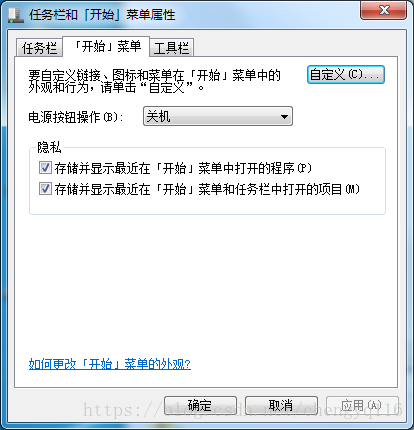Cancel with the 取消 button

pos(281,406)
